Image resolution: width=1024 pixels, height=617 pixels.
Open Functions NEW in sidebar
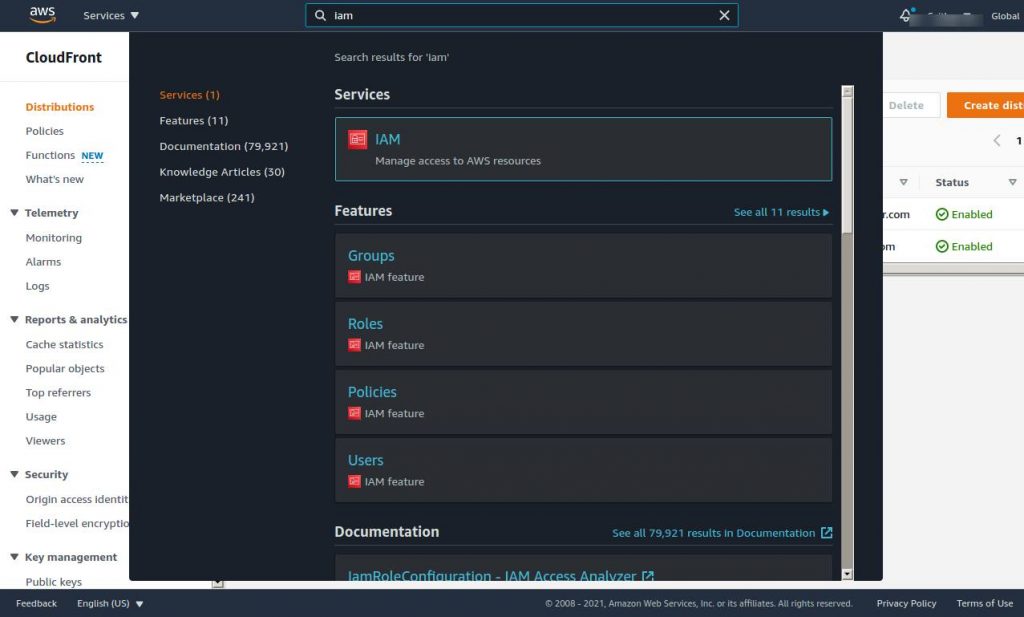[64, 155]
